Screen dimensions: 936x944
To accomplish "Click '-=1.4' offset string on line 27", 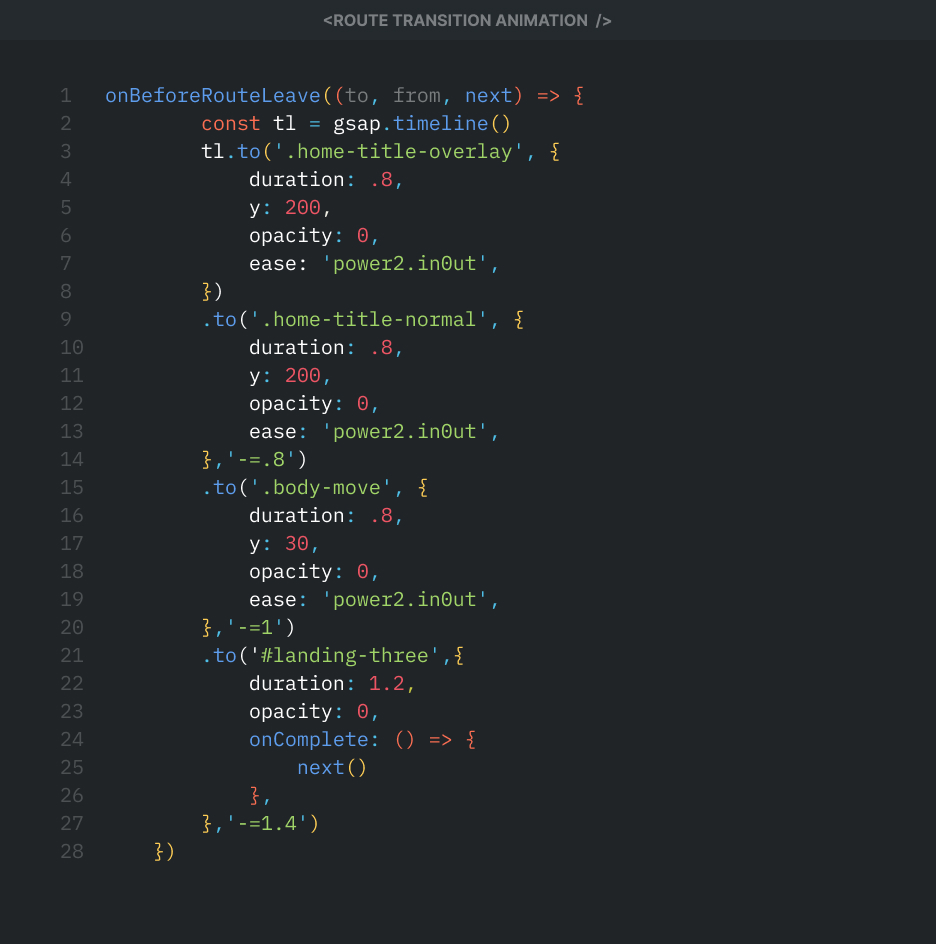I will (267, 824).
